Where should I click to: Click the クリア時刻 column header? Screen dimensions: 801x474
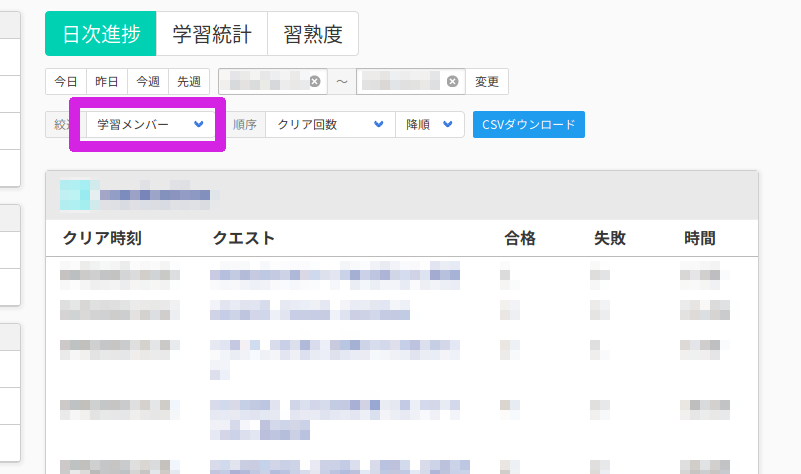102,238
